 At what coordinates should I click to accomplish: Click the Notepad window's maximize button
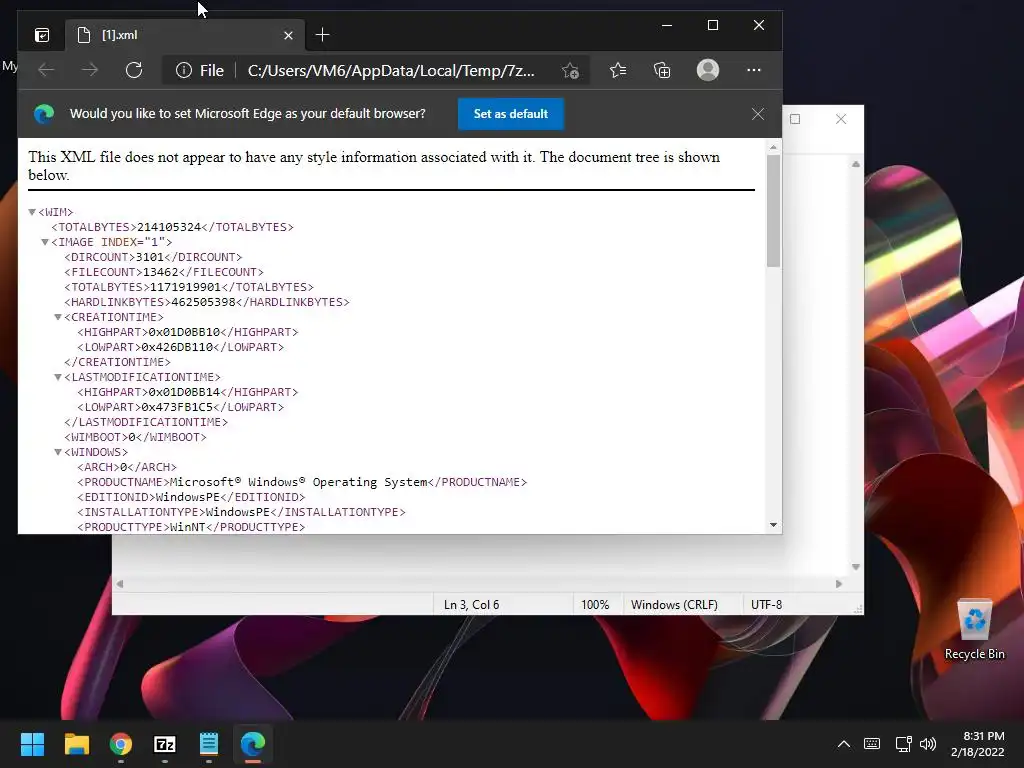point(795,119)
